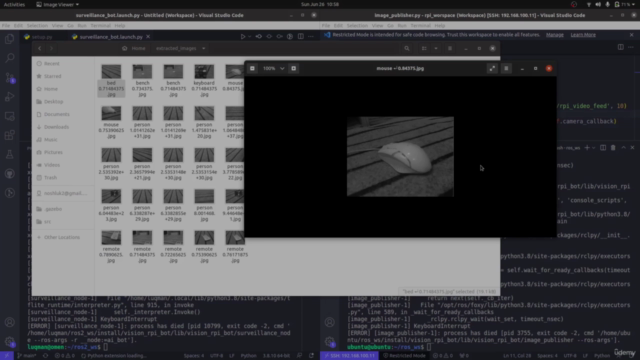
Task: Open Image Viewer app menu in top bar
Action: click(x=58, y=4)
